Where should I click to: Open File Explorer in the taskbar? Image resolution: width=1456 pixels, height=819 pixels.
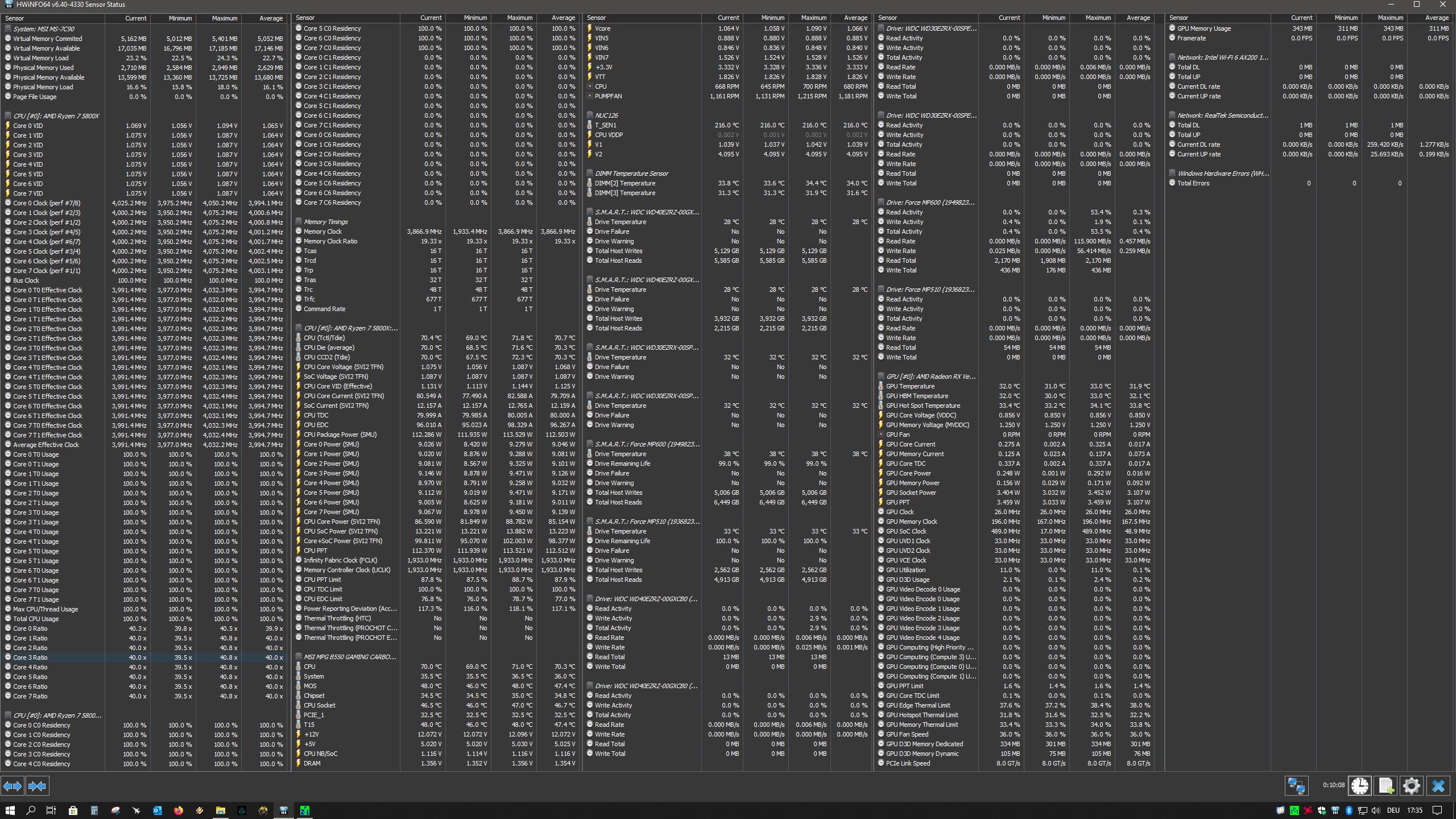coord(220,810)
